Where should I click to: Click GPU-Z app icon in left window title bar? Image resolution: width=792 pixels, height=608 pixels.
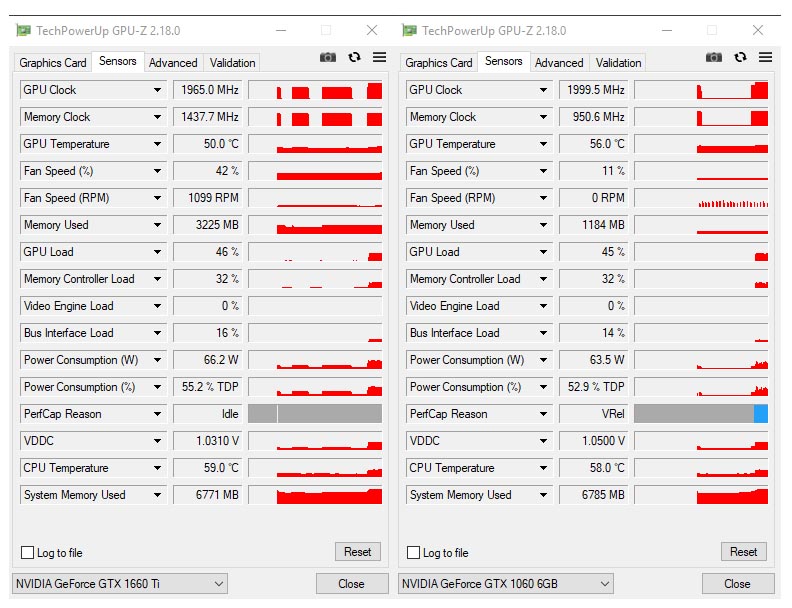pyautogui.click(x=23, y=30)
